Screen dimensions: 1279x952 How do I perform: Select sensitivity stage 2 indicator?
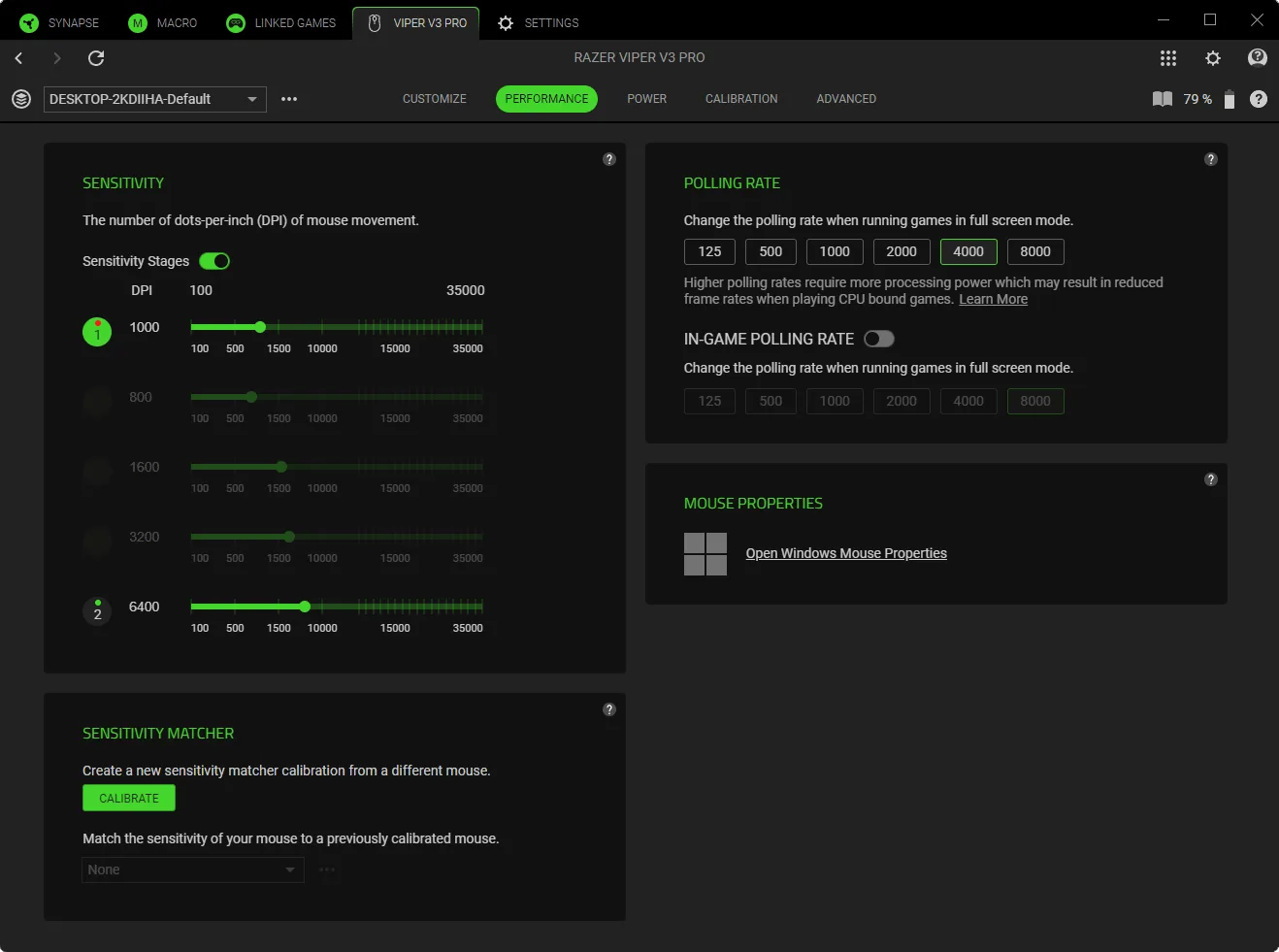point(97,611)
